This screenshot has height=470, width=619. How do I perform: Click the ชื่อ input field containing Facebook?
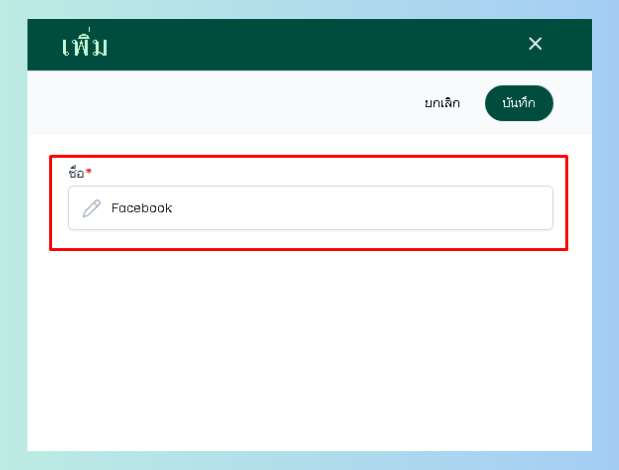tap(310, 208)
